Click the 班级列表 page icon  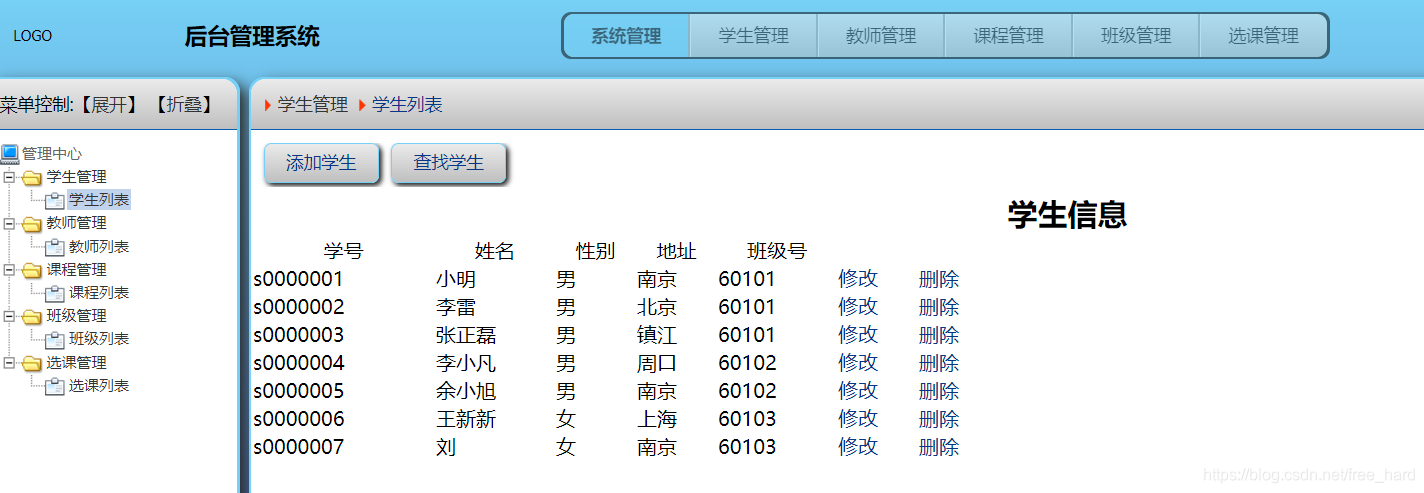[55, 340]
